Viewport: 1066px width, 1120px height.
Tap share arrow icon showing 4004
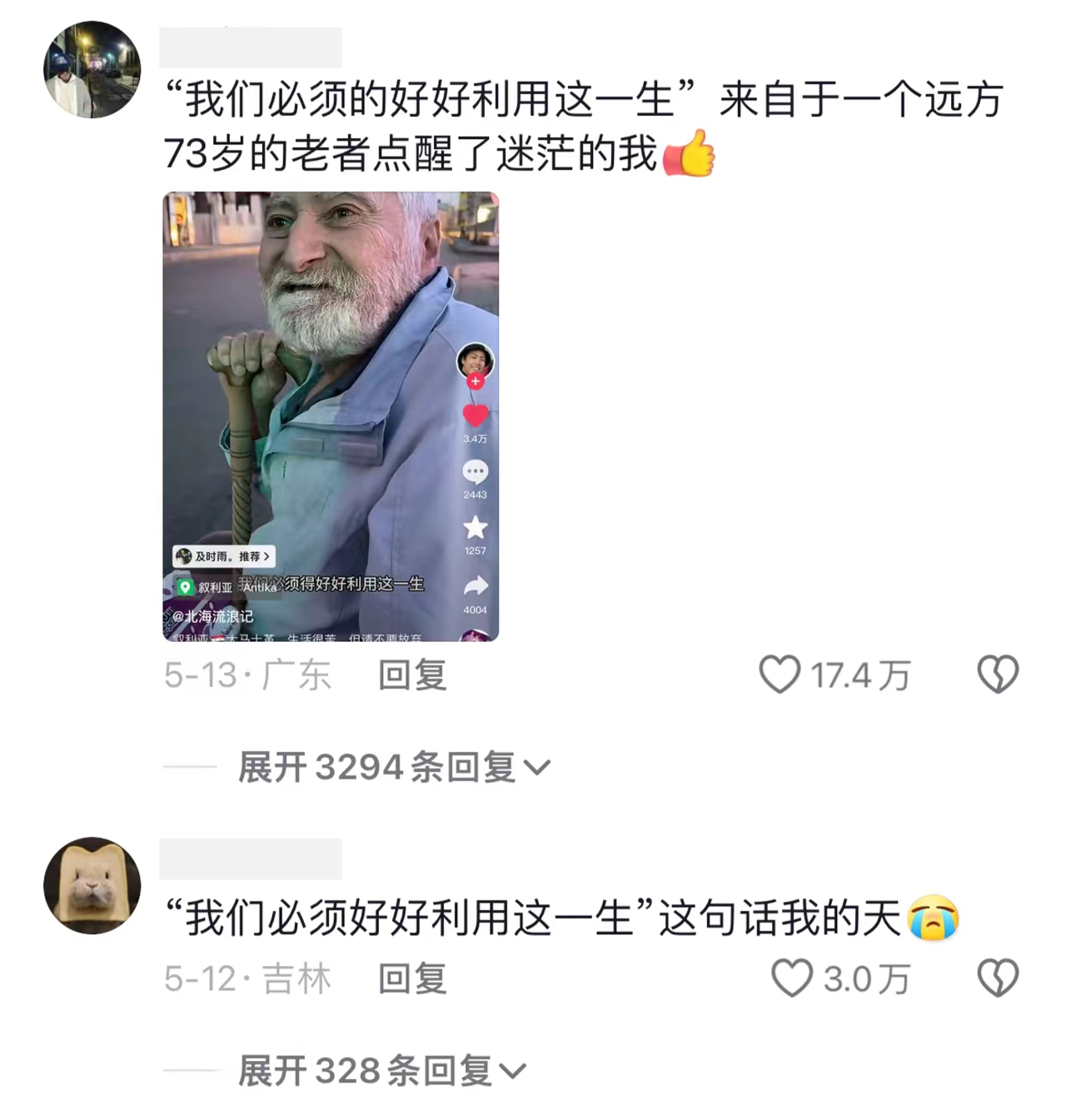coord(476,585)
